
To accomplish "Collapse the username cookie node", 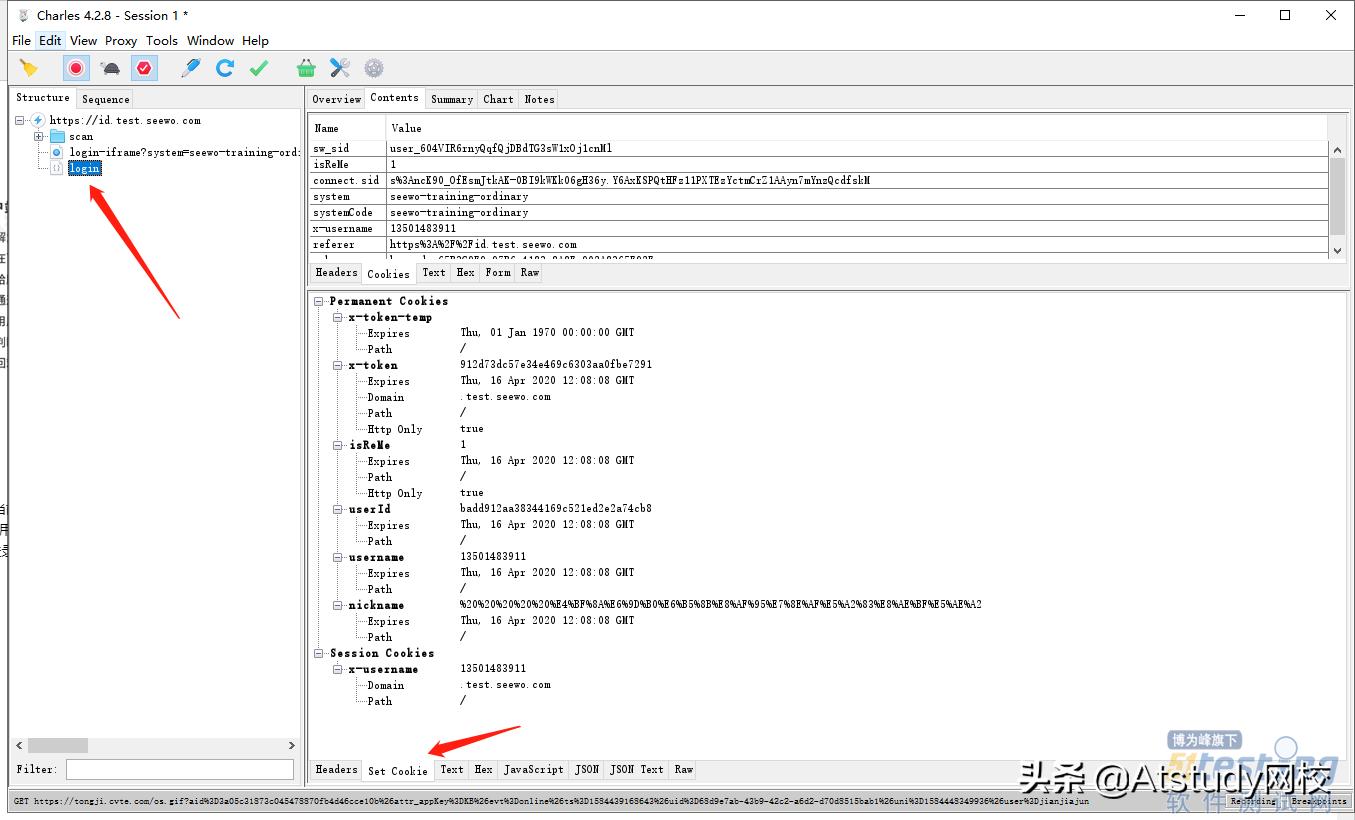I will (338, 557).
